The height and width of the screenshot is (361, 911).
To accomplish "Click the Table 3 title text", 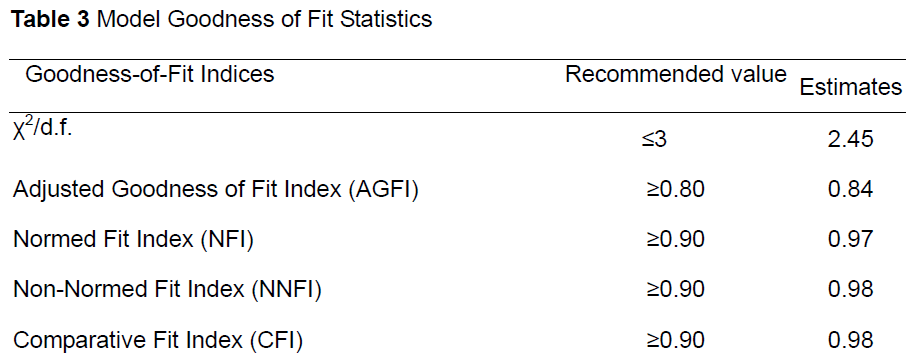I will tap(223, 20).
